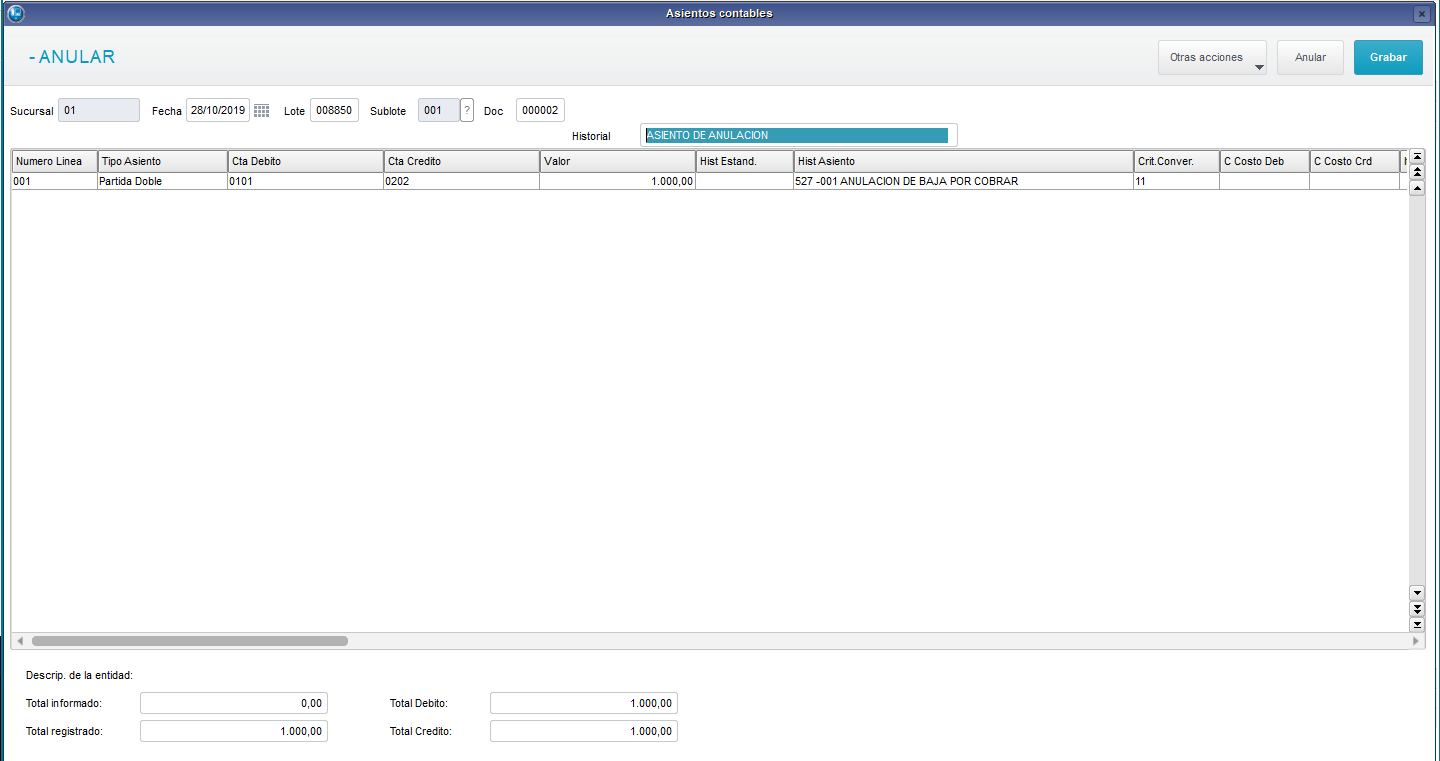Click the Total informado field

tap(234, 703)
